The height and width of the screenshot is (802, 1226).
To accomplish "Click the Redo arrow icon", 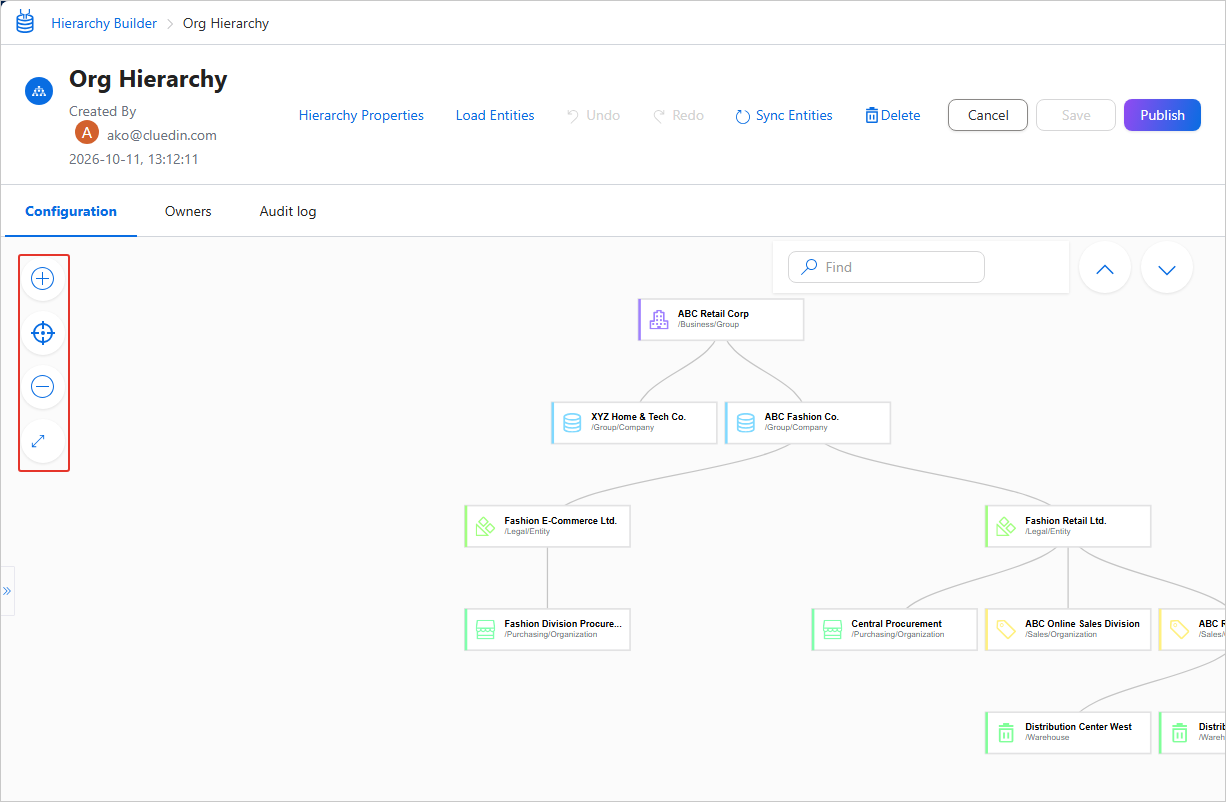I will point(659,116).
